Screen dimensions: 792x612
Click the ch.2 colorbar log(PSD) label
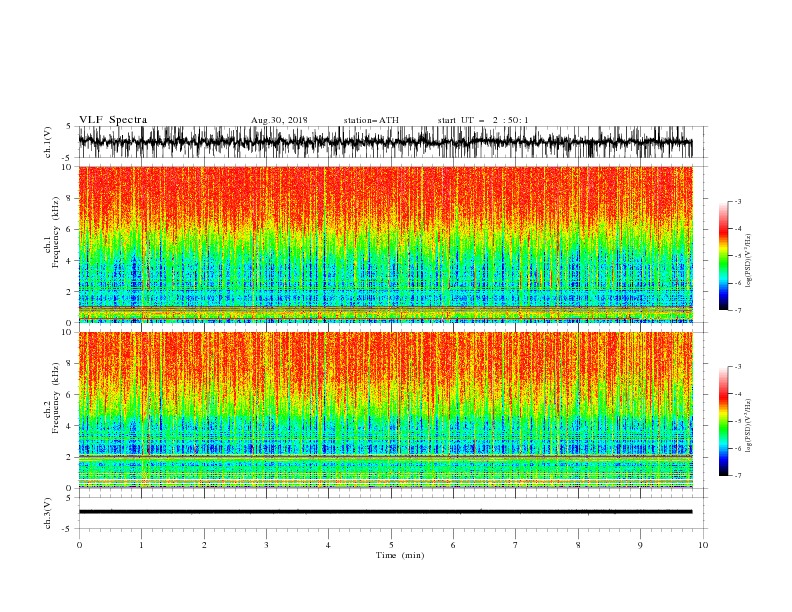point(748,425)
